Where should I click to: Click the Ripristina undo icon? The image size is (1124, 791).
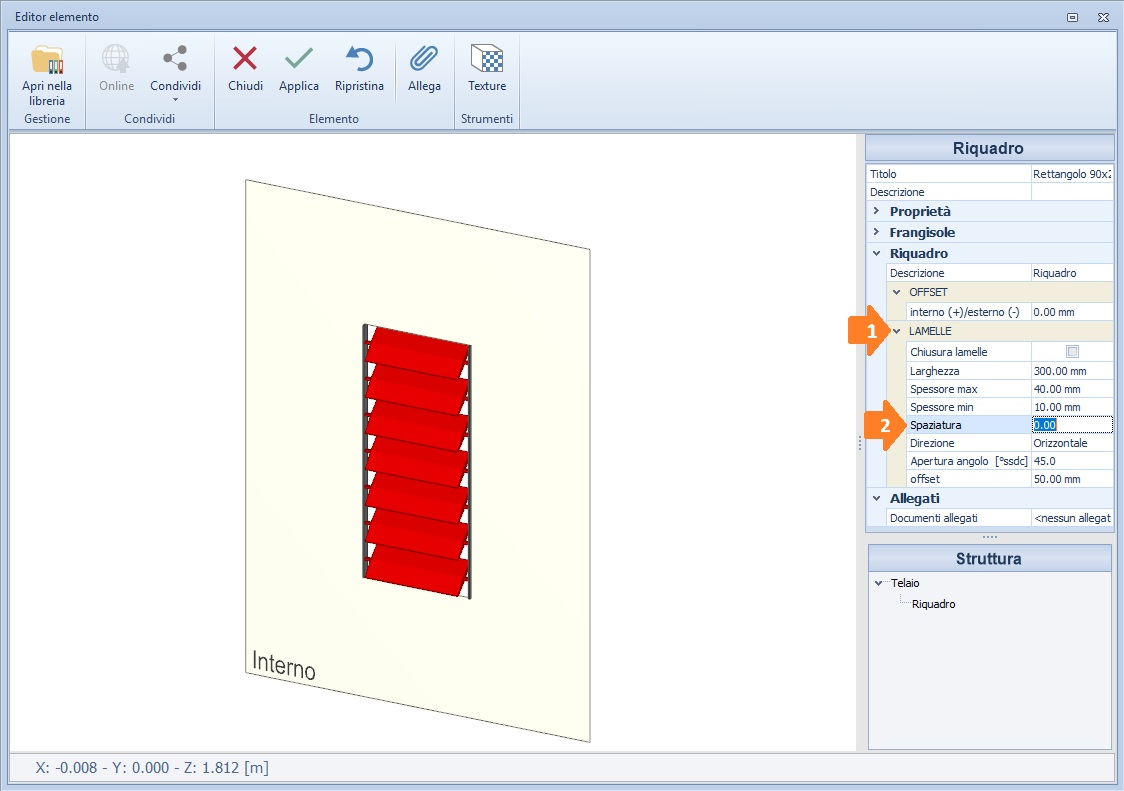point(359,60)
